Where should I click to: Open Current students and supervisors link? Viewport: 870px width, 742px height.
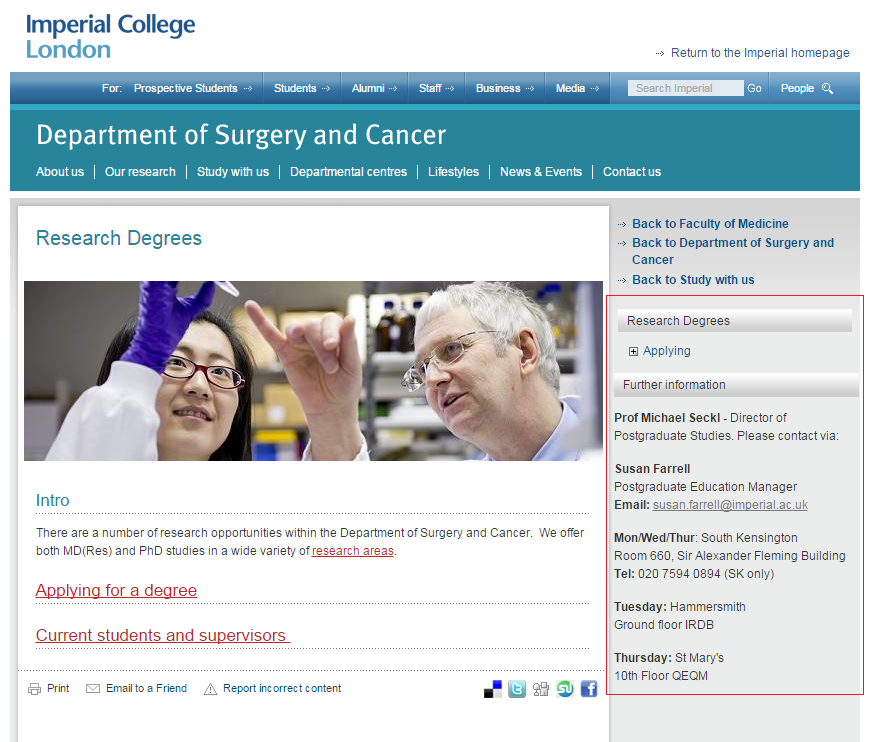(162, 635)
